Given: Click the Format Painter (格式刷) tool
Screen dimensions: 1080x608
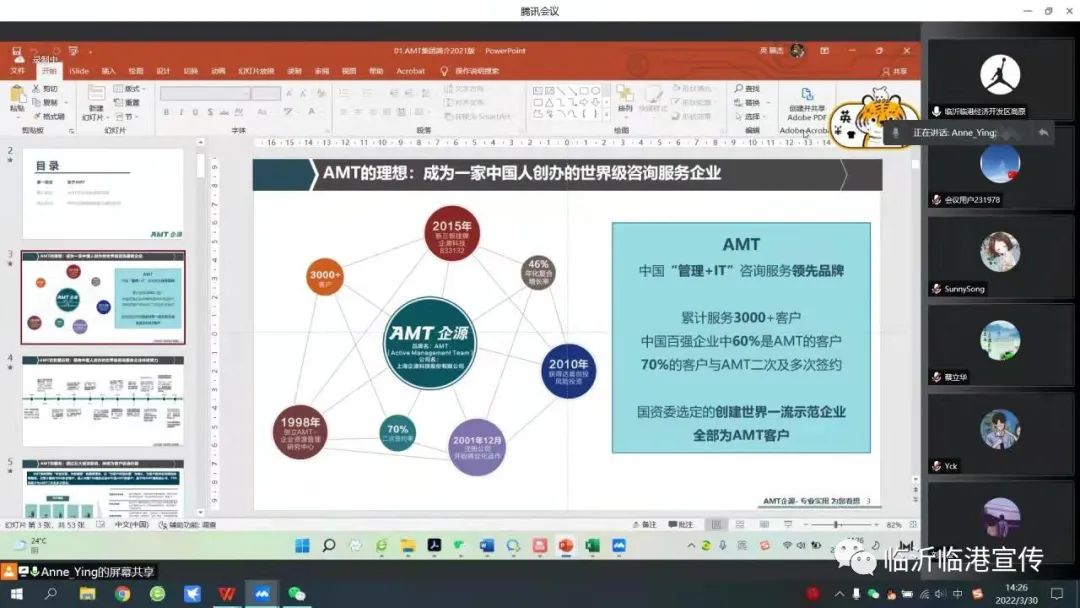Looking at the screenshot, I should pos(48,116).
